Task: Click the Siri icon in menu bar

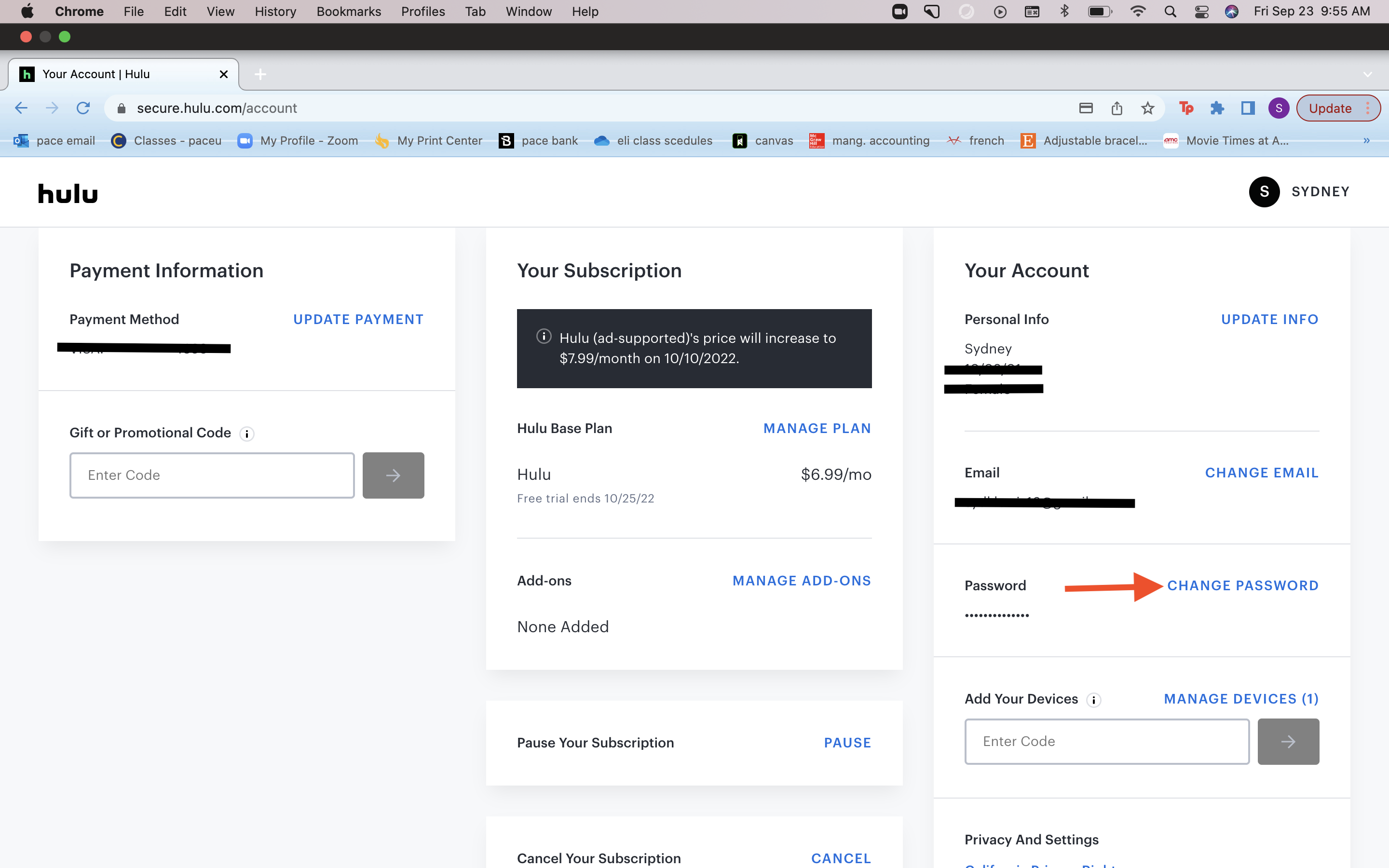Action: tap(1231, 12)
